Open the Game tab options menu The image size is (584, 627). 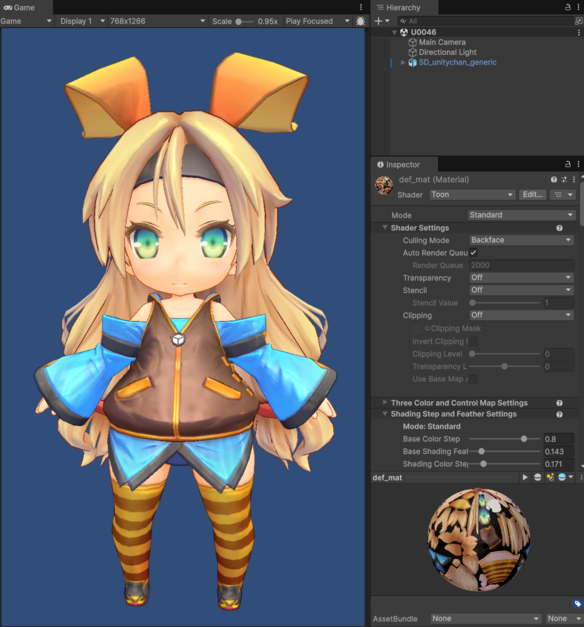click(361, 7)
